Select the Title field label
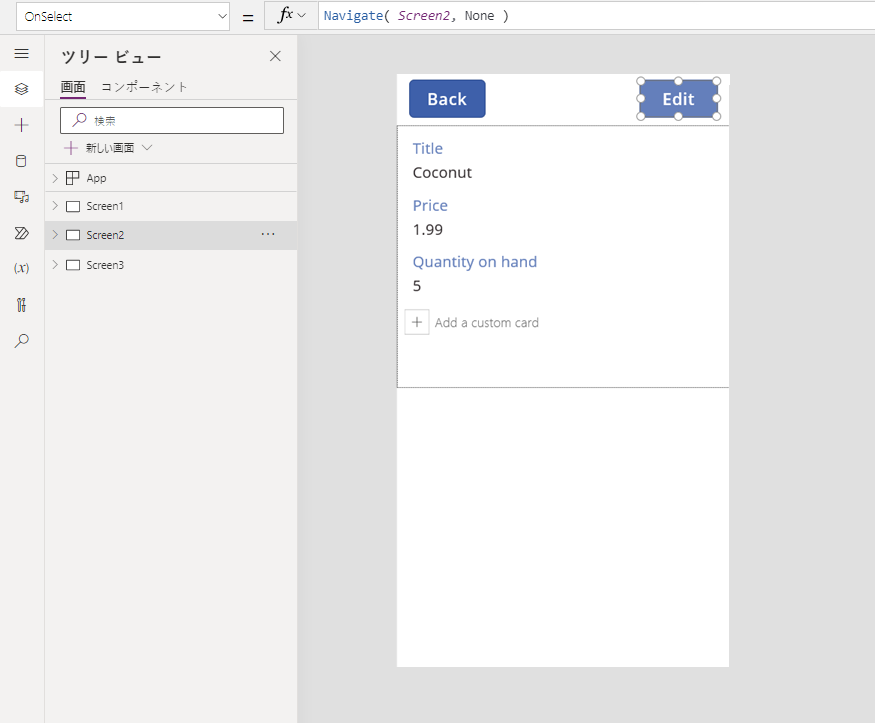This screenshot has height=723, width=875. pyautogui.click(x=427, y=148)
